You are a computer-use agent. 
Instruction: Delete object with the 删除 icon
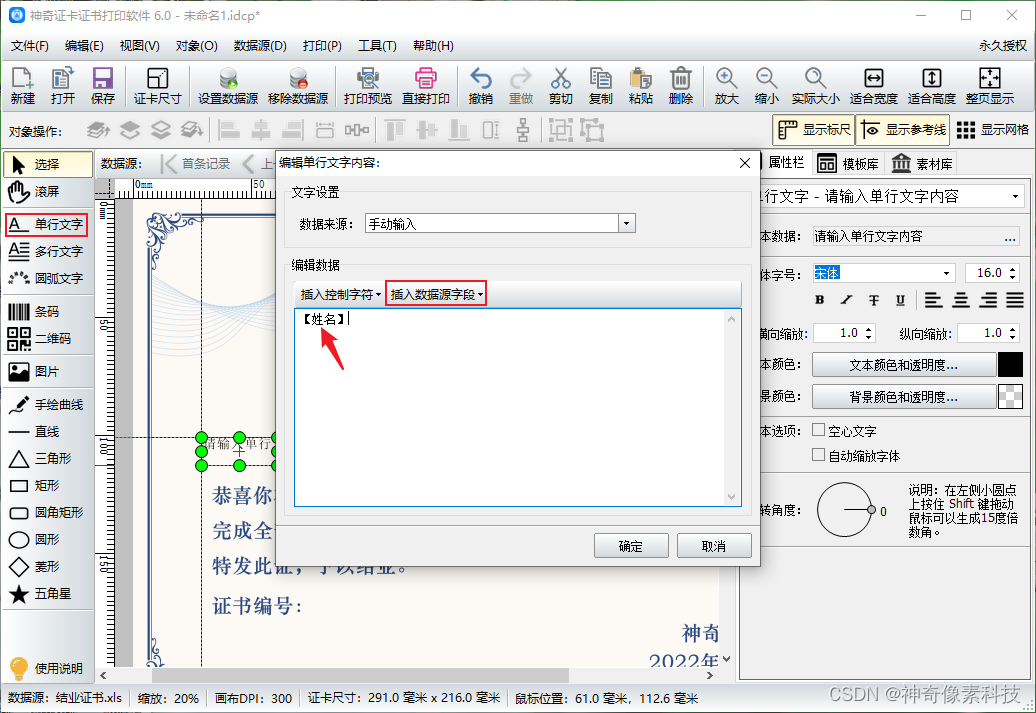(681, 86)
